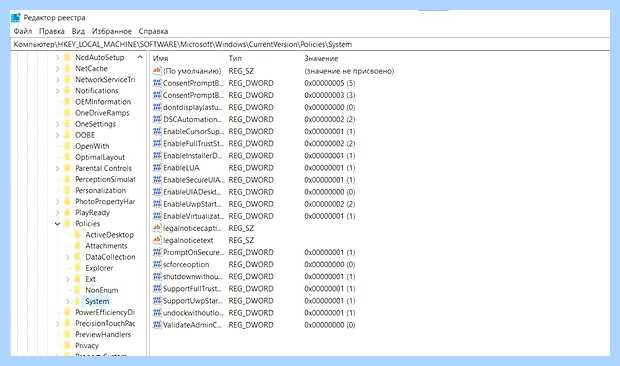Click the SupportUwpStar… DWORD icon
The height and width of the screenshot is (366, 620).
click(157, 301)
